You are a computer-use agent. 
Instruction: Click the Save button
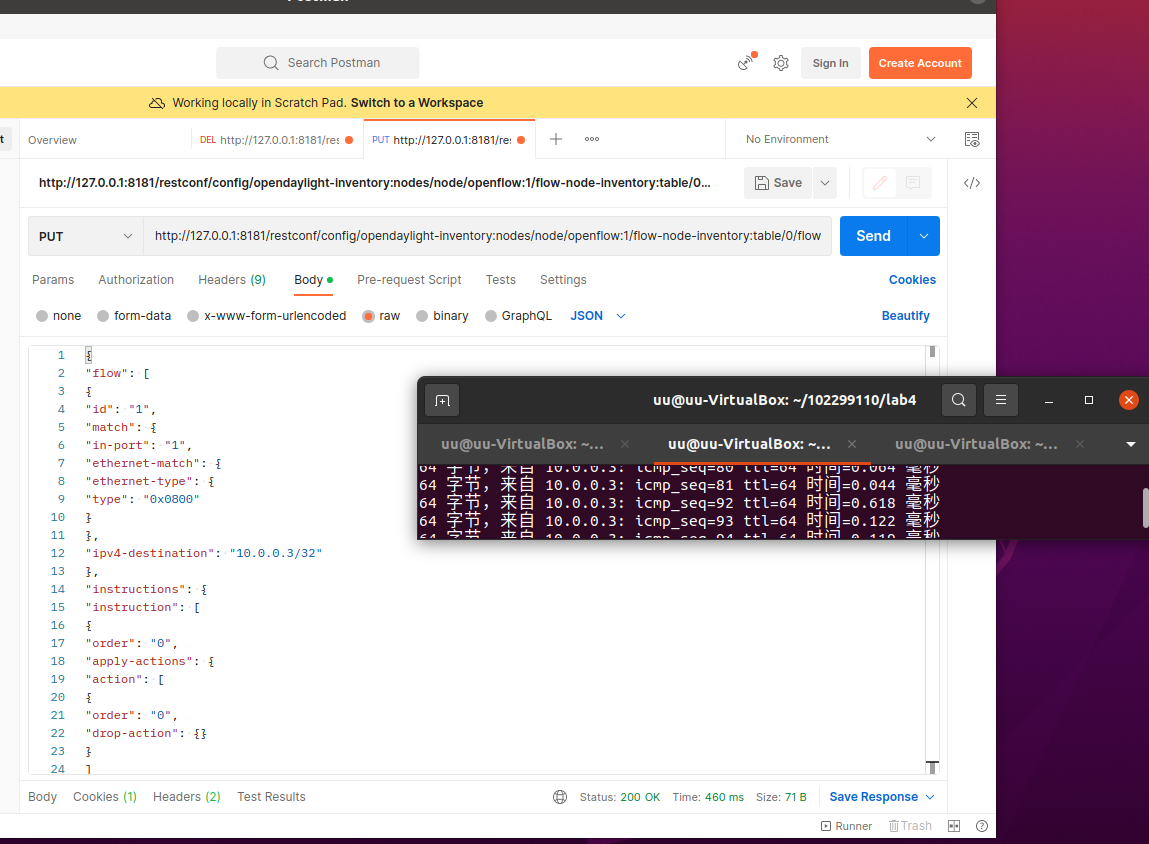[x=778, y=183]
